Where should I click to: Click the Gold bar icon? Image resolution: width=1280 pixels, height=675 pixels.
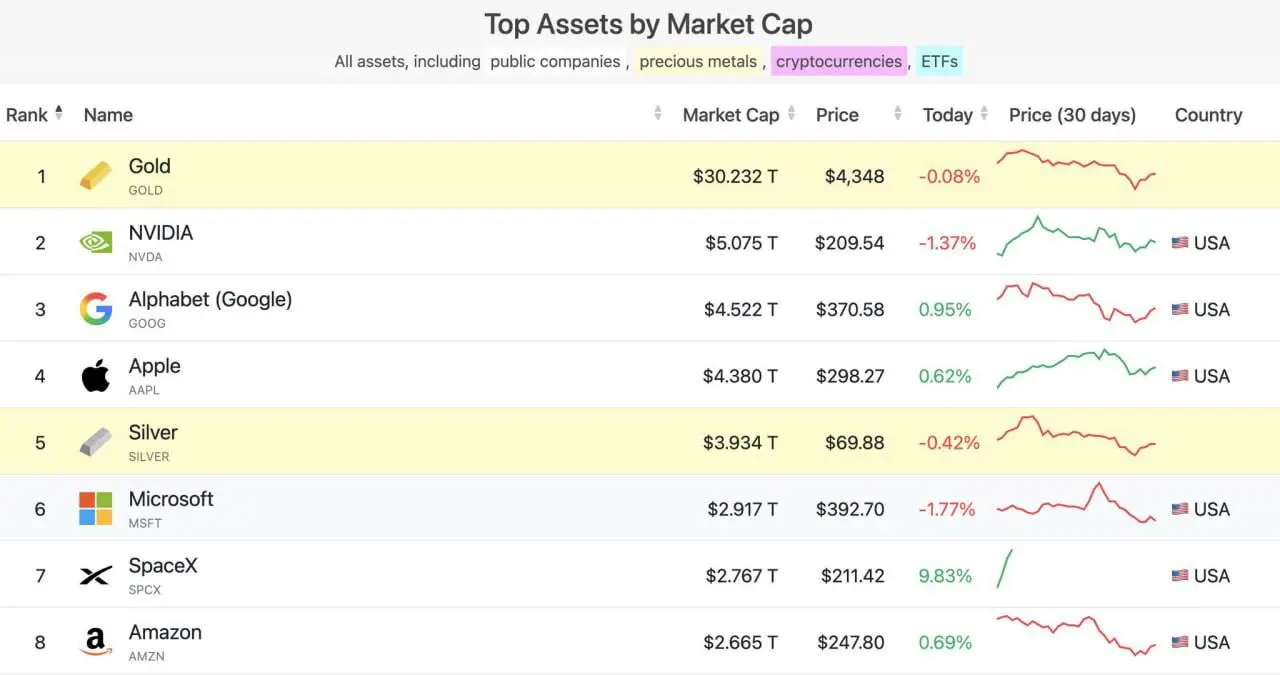click(96, 176)
